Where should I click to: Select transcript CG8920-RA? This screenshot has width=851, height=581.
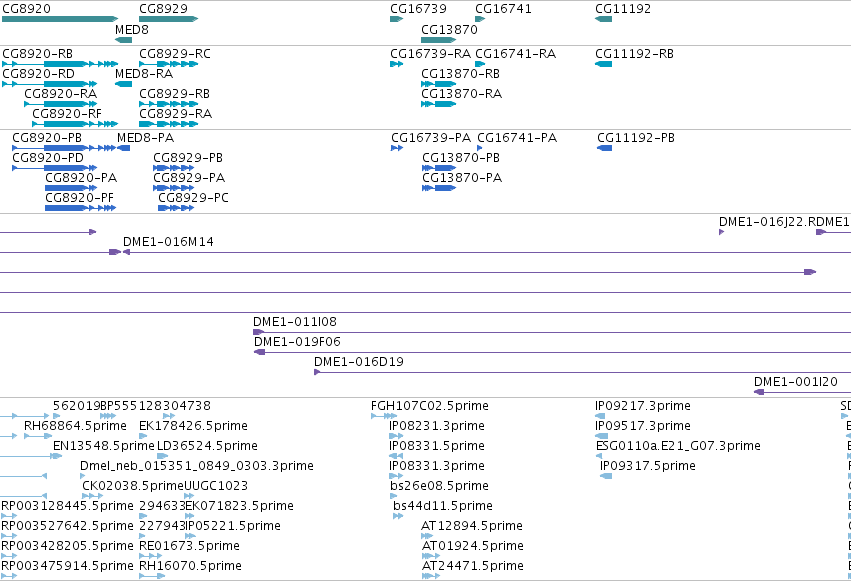pos(61,94)
